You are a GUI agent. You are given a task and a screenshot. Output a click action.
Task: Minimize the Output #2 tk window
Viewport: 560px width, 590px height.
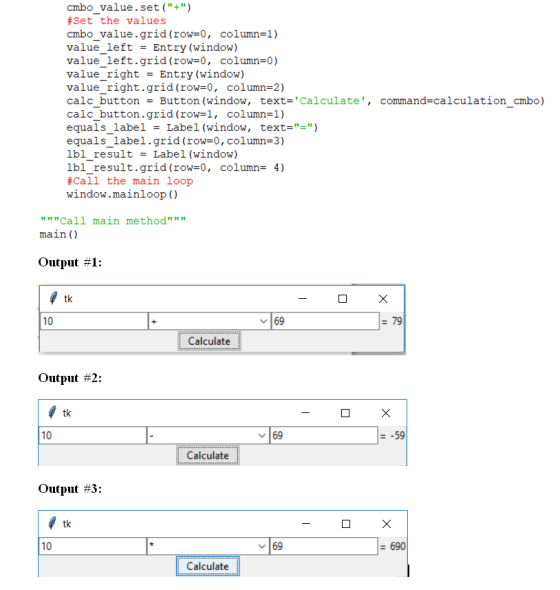tap(305, 413)
